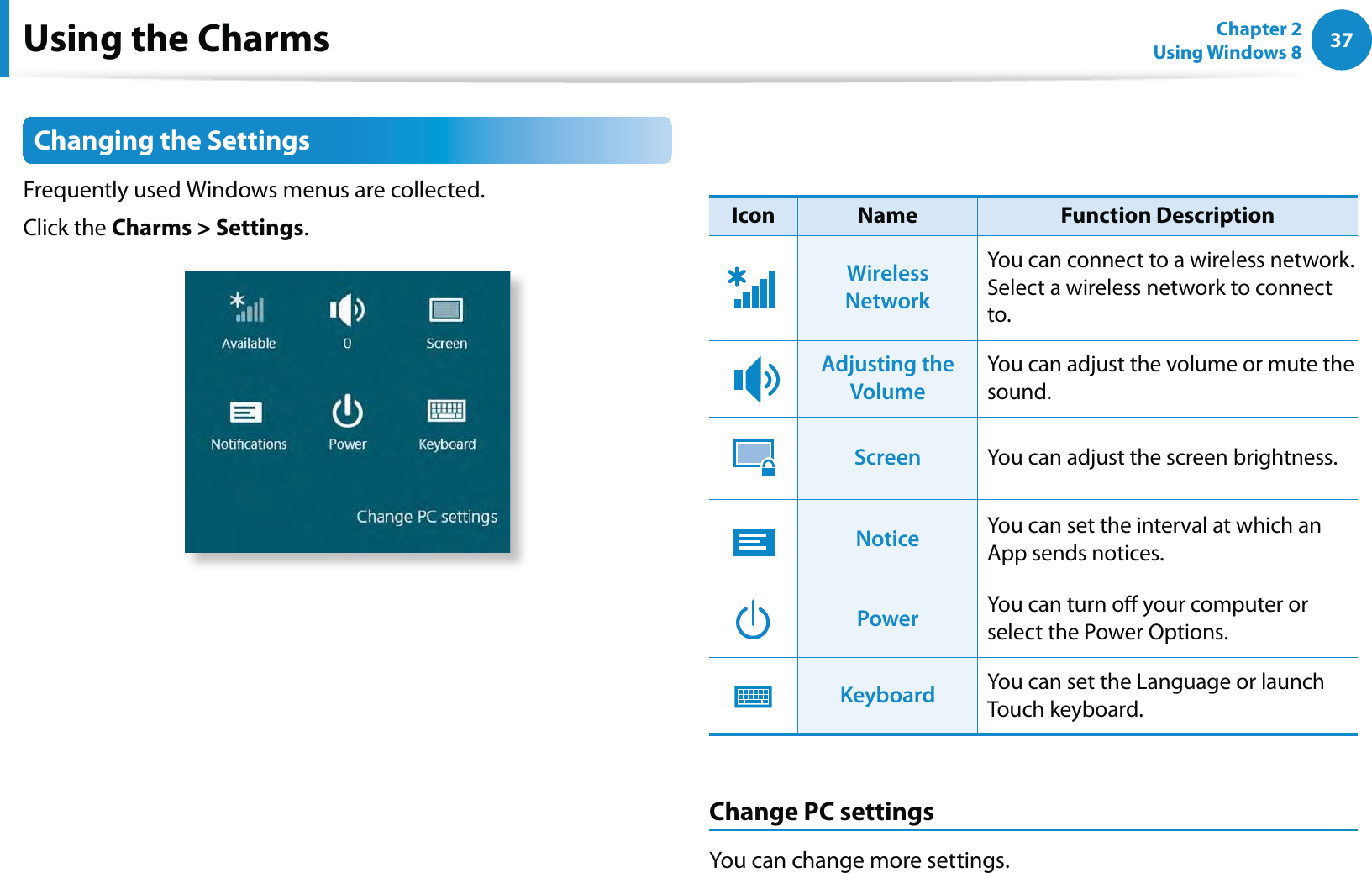
Task: Open Notifications icon in the Settings panel
Action: tap(246, 413)
